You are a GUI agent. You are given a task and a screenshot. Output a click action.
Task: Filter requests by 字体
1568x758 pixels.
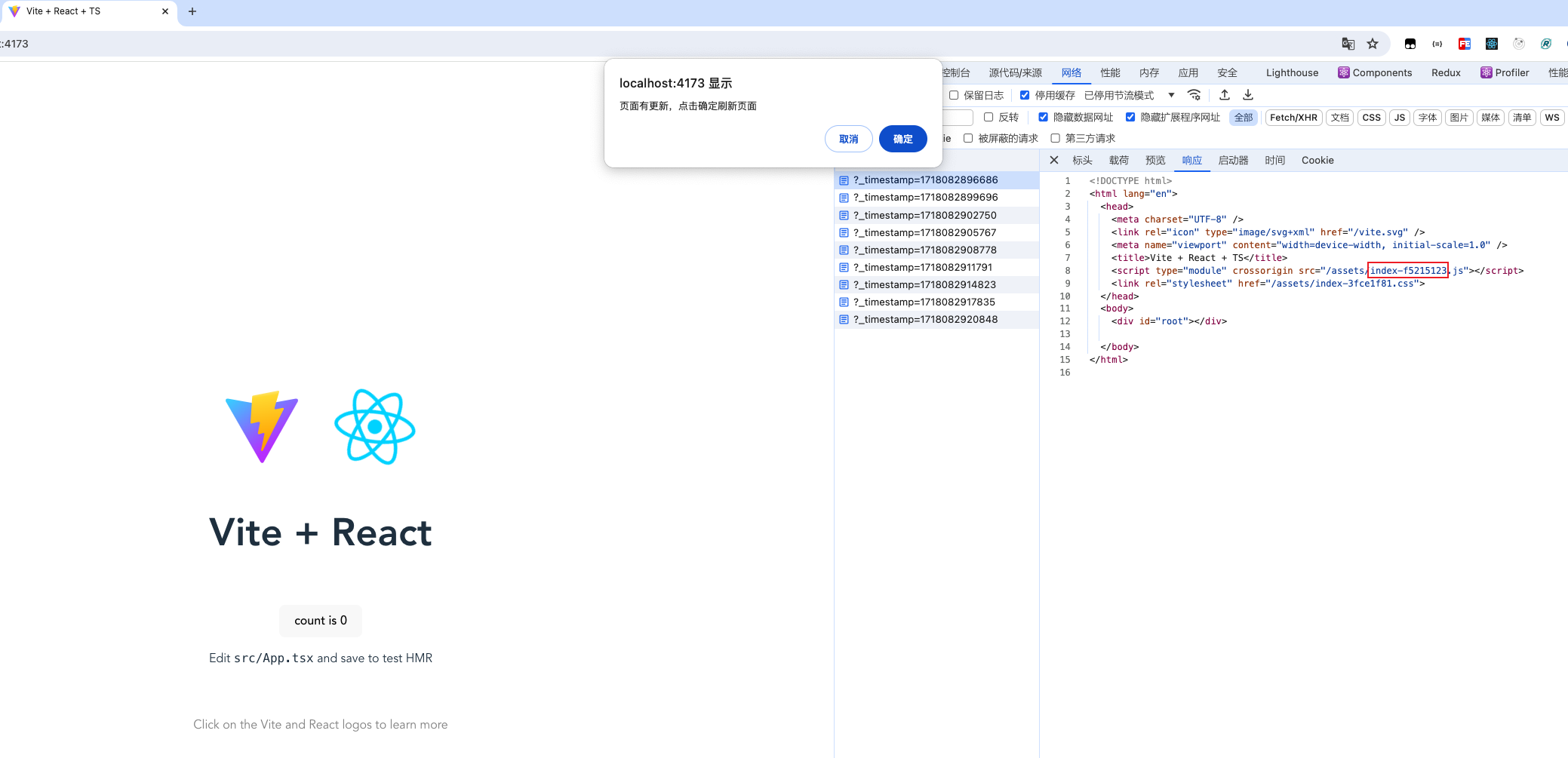[x=1428, y=117]
